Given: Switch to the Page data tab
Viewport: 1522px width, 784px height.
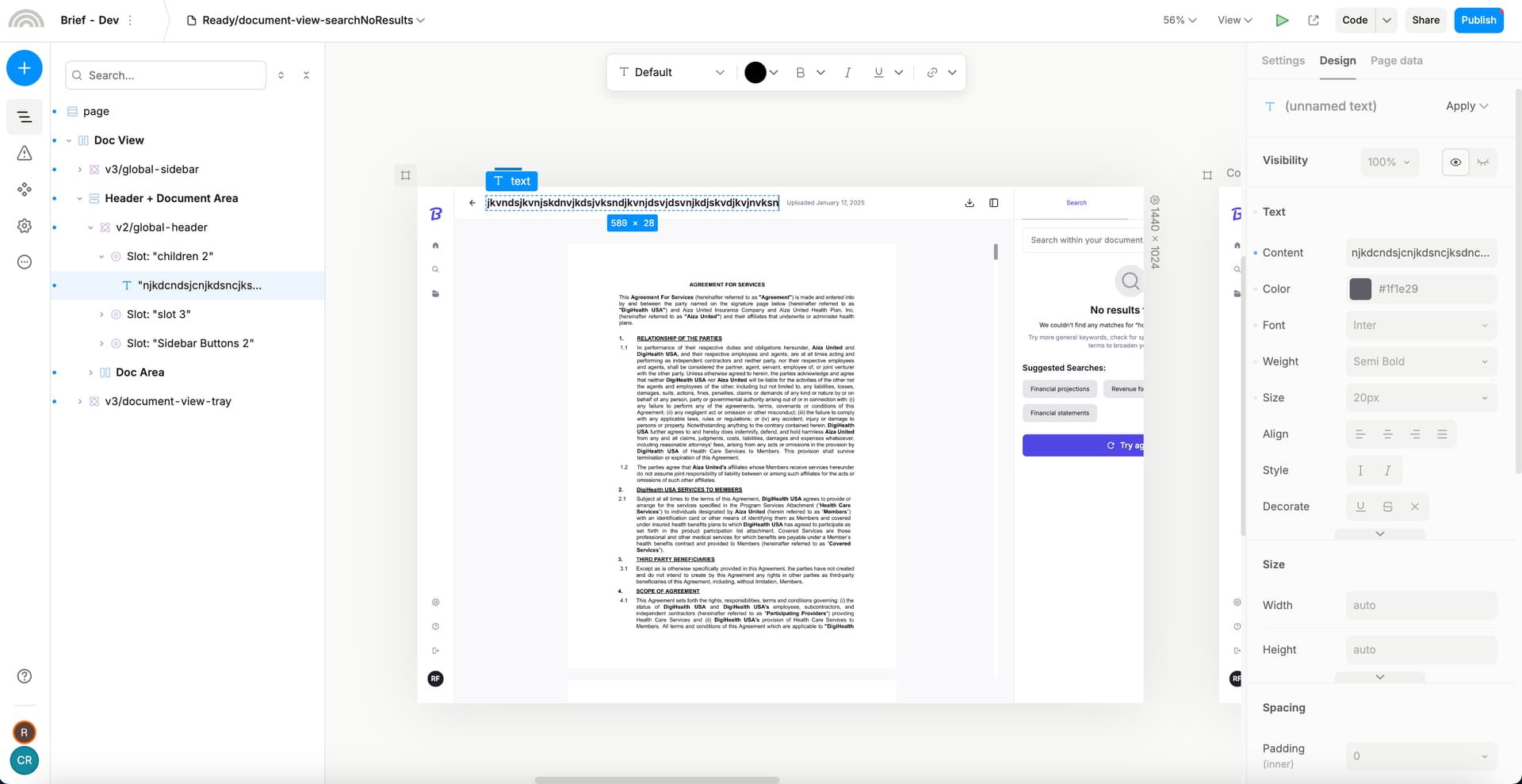Looking at the screenshot, I should pos(1396,61).
